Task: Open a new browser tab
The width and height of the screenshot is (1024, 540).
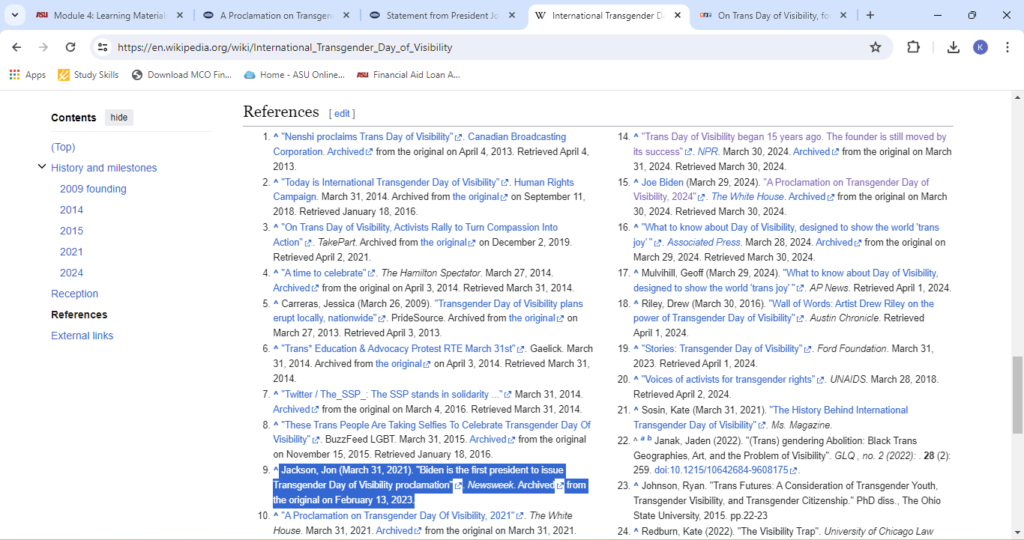Action: pyautogui.click(x=870, y=15)
